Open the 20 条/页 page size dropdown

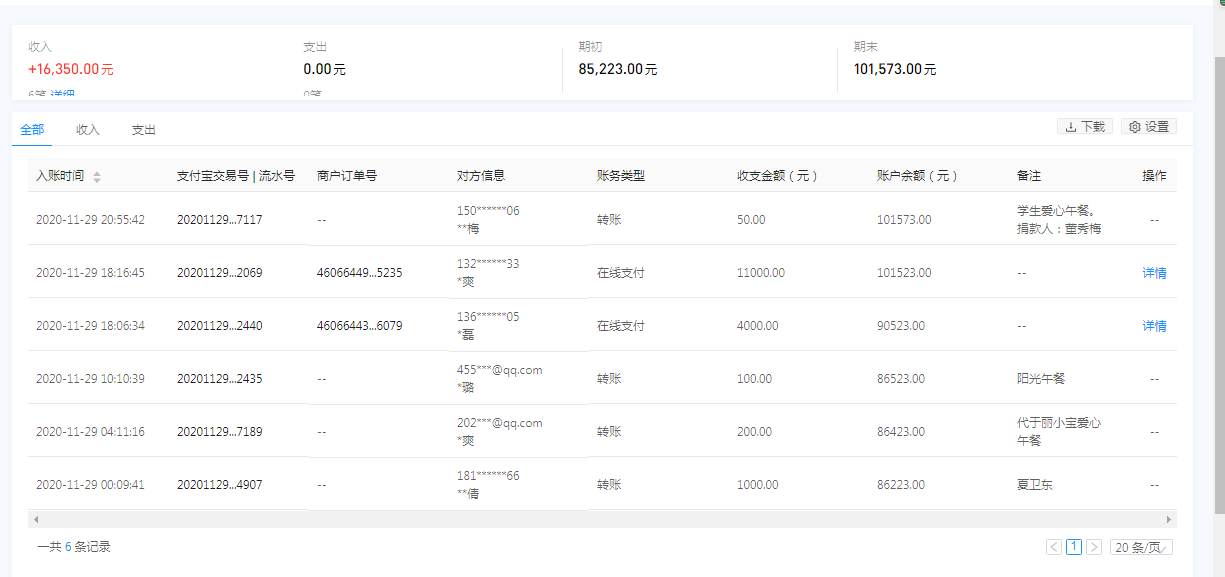click(x=1141, y=547)
